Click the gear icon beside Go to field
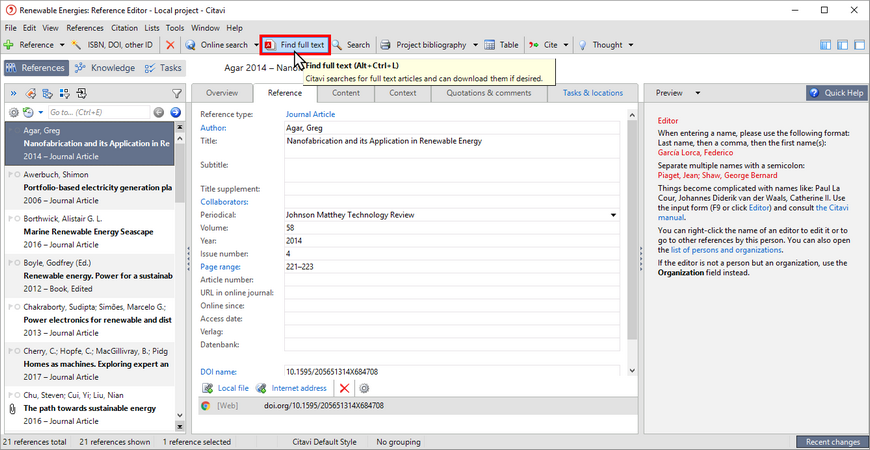The image size is (870, 450). [x=14, y=113]
